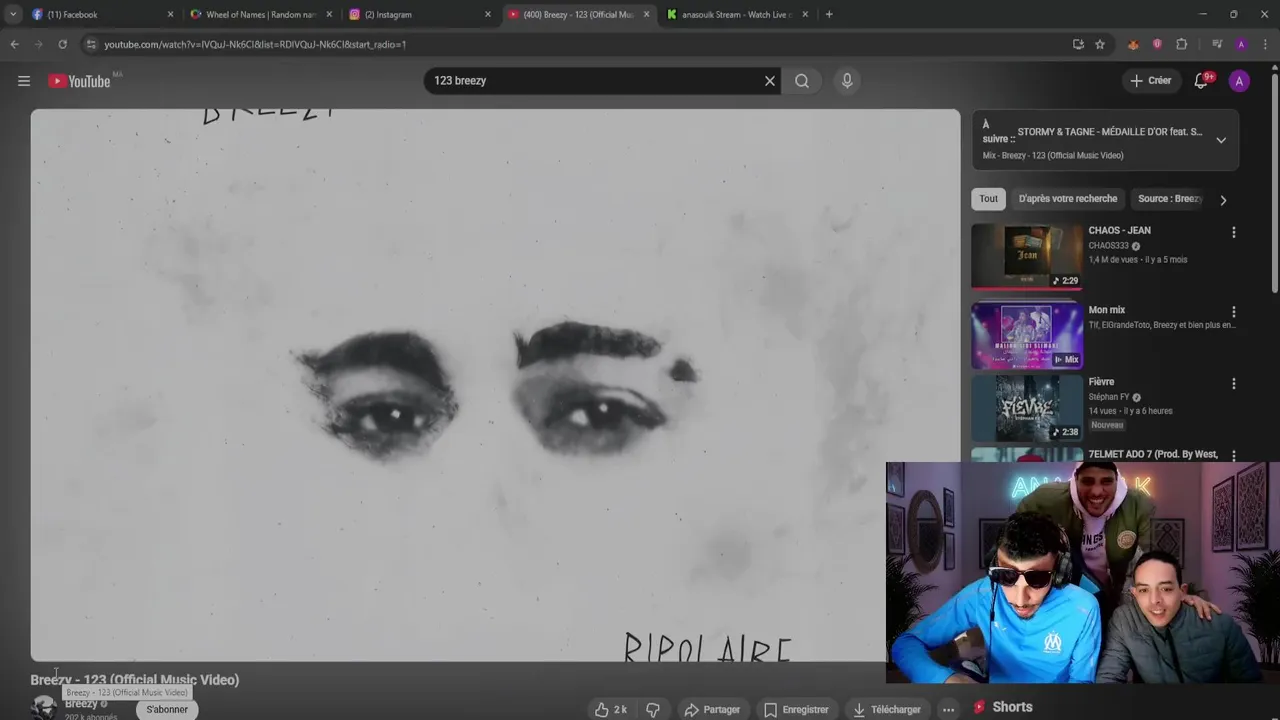This screenshot has width=1280, height=720.
Task: Close the Breezy YouTube tab
Action: coord(646,14)
